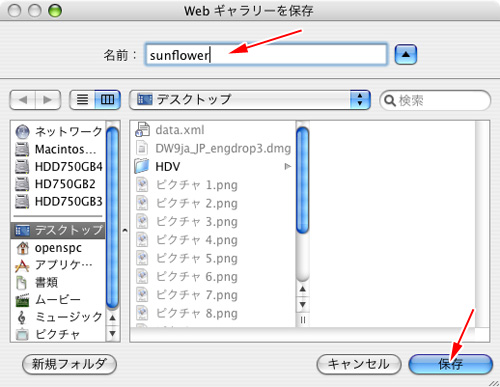Select デスクトップ in the sidebar
500x387 pixels.
[x=58, y=230]
